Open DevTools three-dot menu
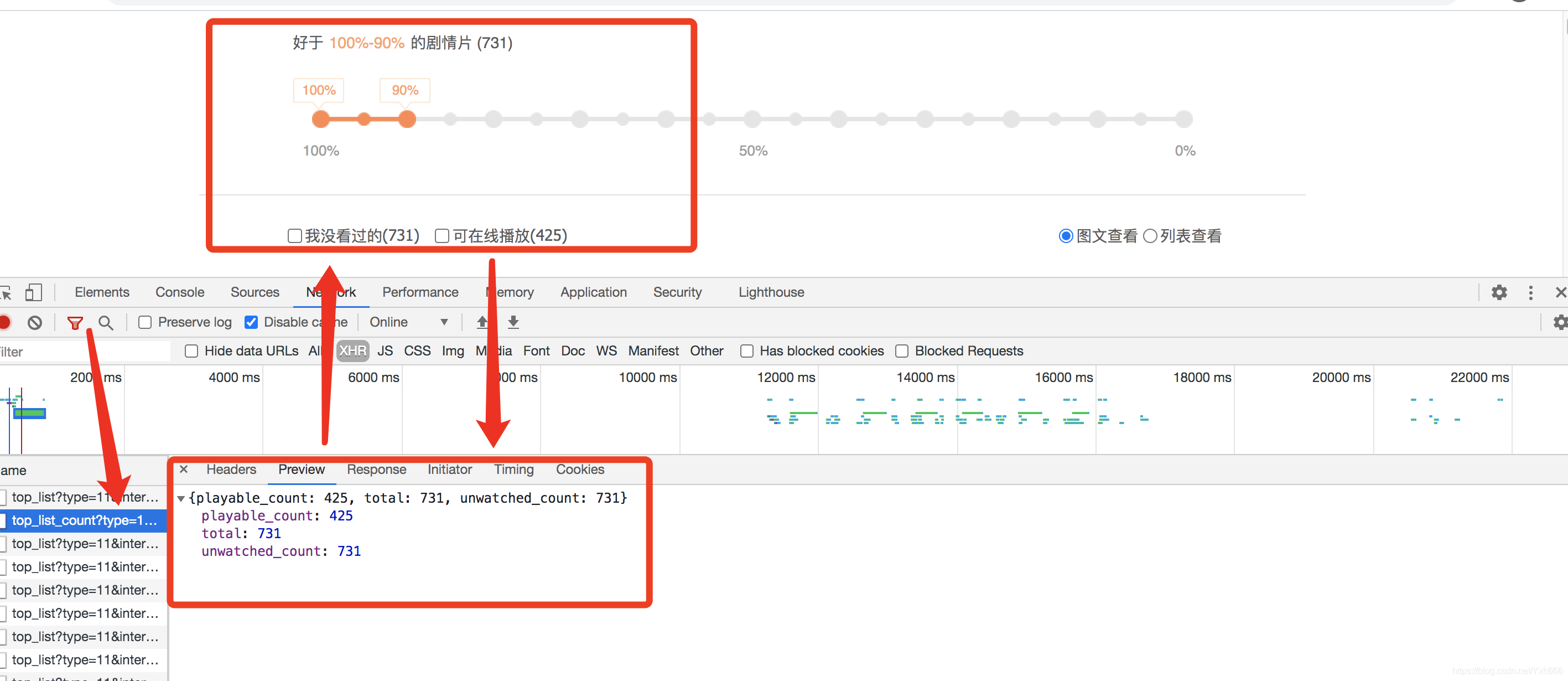Viewport: 1568px width, 681px height. (1530, 292)
